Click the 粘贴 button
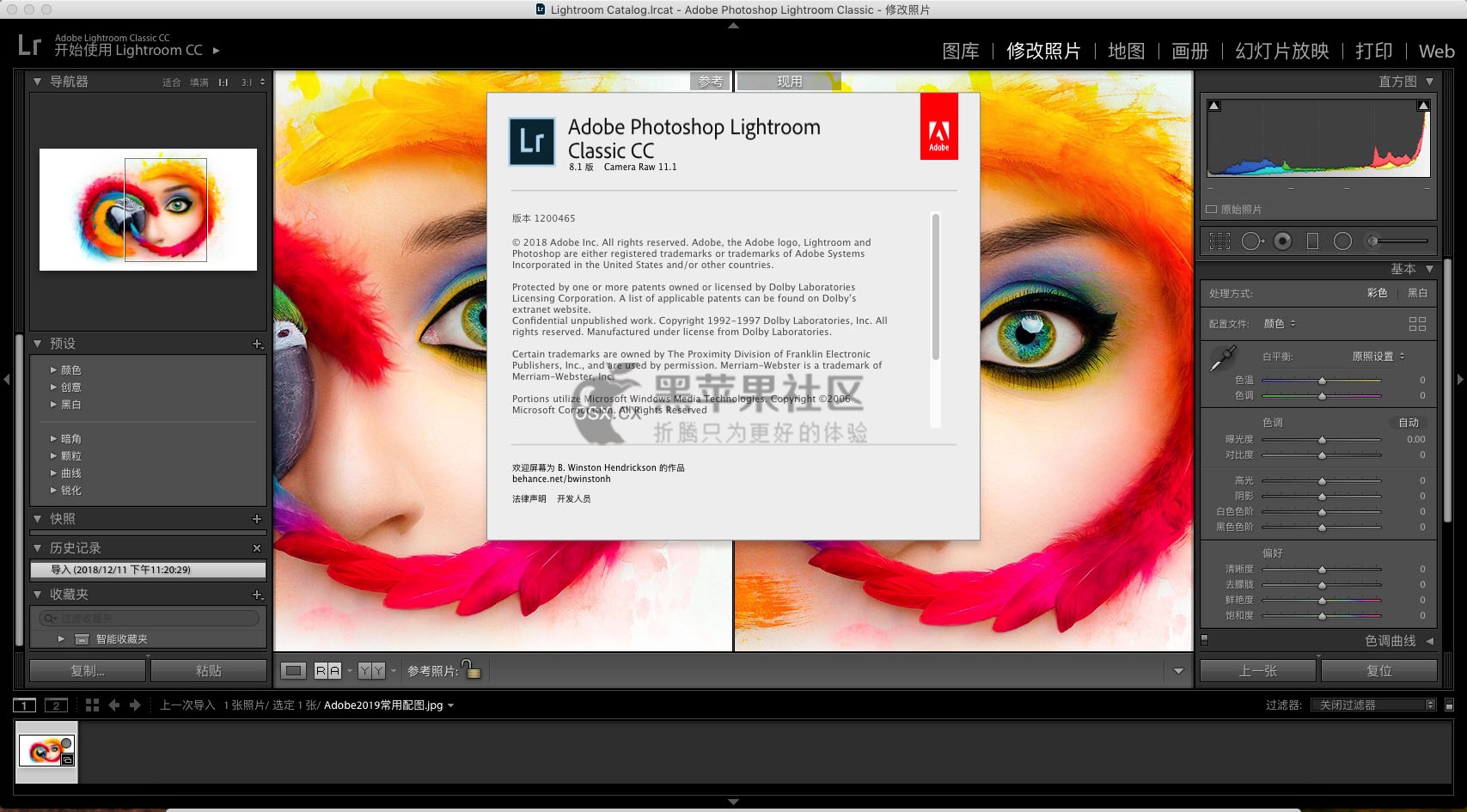1467x812 pixels. tap(208, 671)
